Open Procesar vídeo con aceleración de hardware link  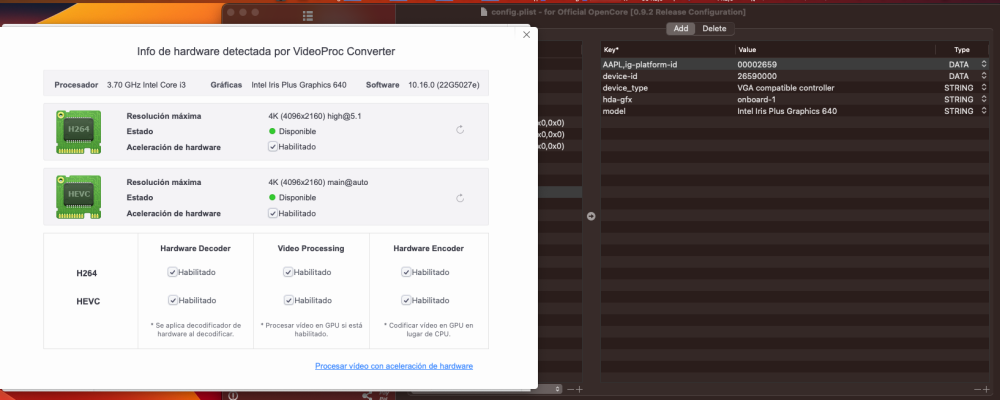(x=394, y=366)
